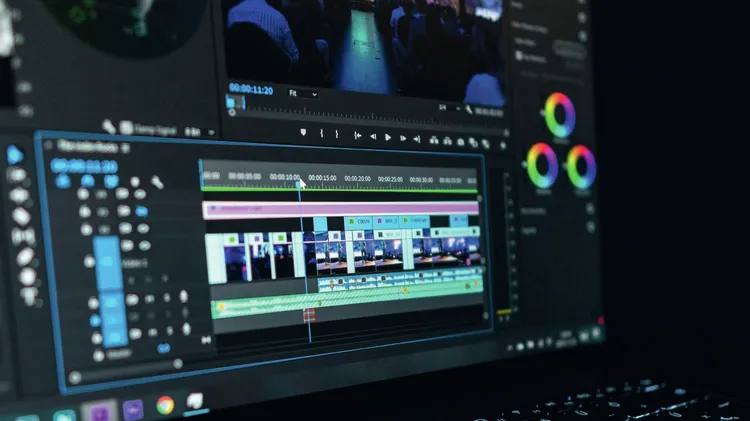Toggle Snap in the timeline

[x=88, y=181]
